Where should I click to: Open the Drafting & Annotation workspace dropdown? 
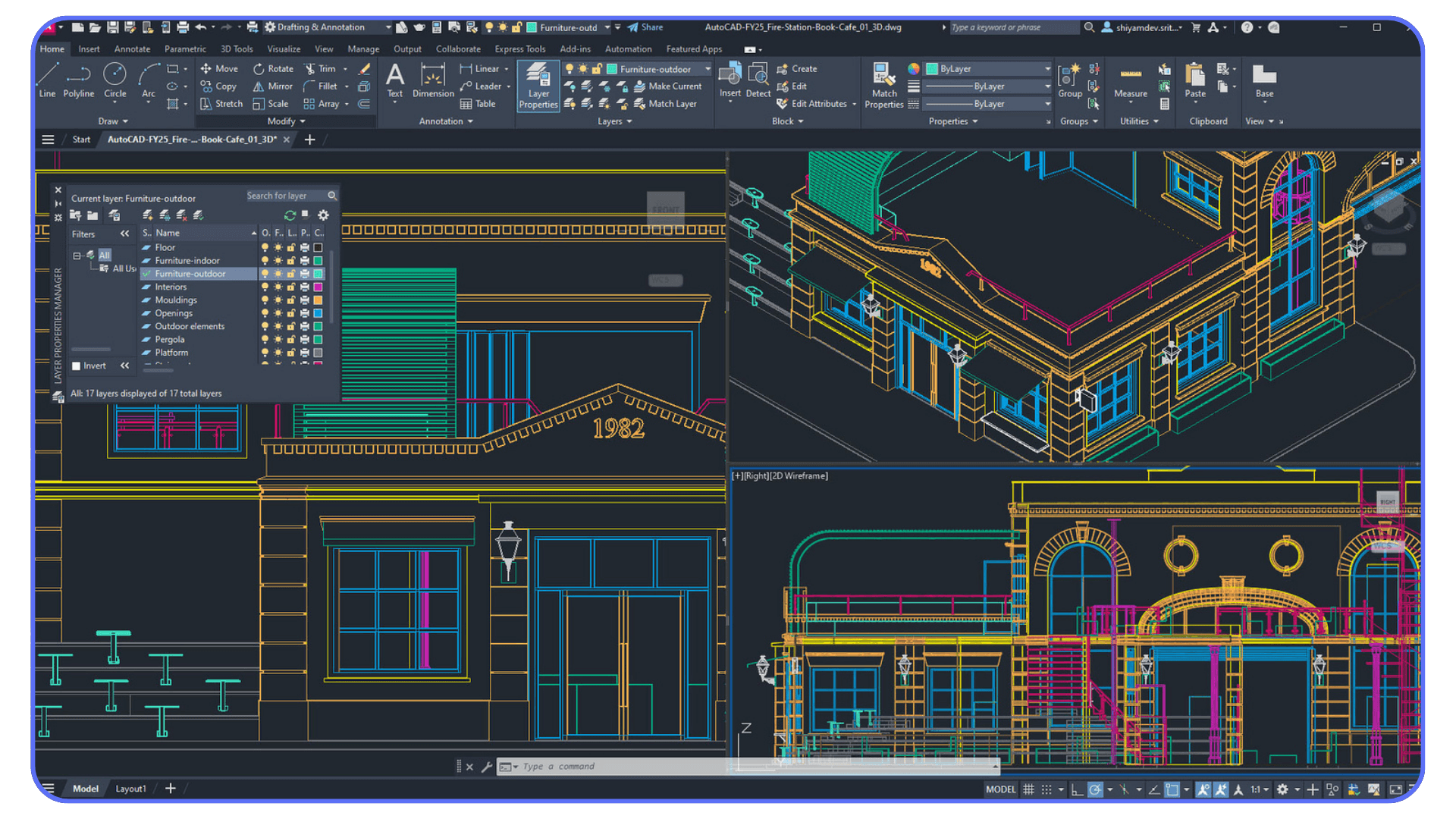388,27
